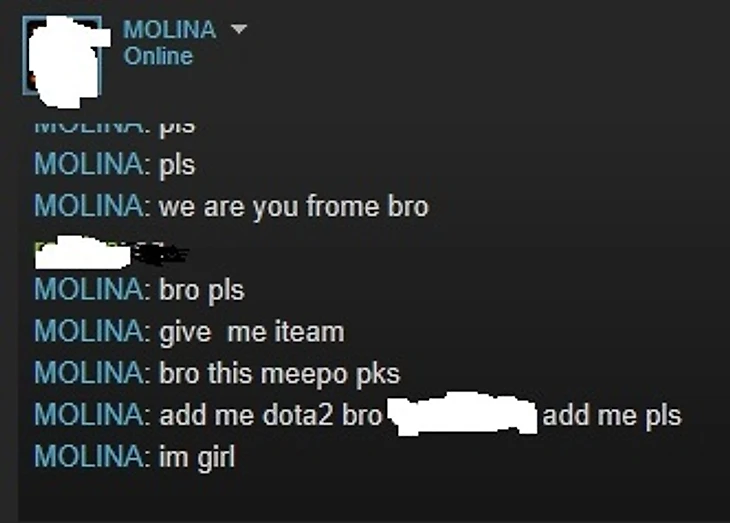730x523 pixels.
Task: Click the MOLINA name before 'bro this meepo pks'
Action: [x=88, y=373]
